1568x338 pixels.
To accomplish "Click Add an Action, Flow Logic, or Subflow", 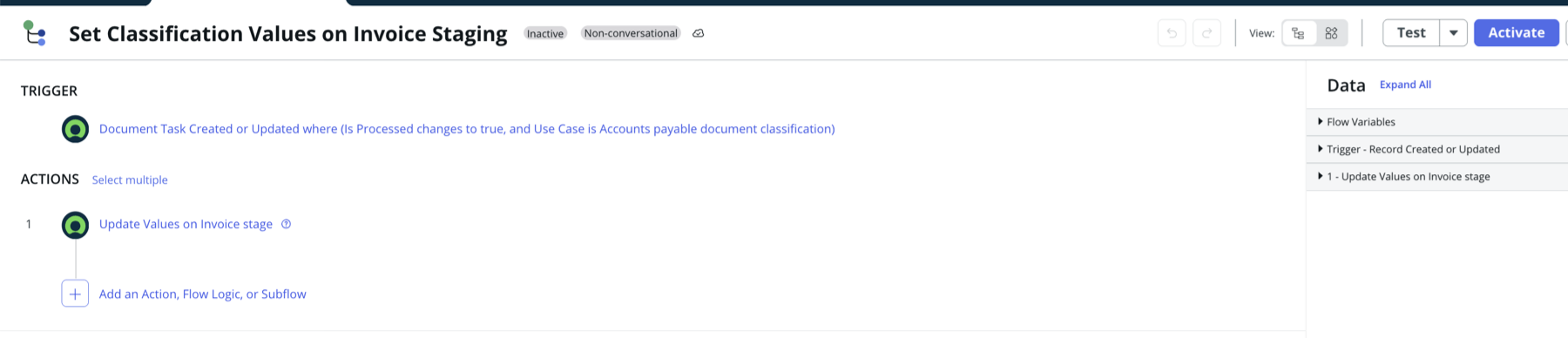I will (203, 294).
